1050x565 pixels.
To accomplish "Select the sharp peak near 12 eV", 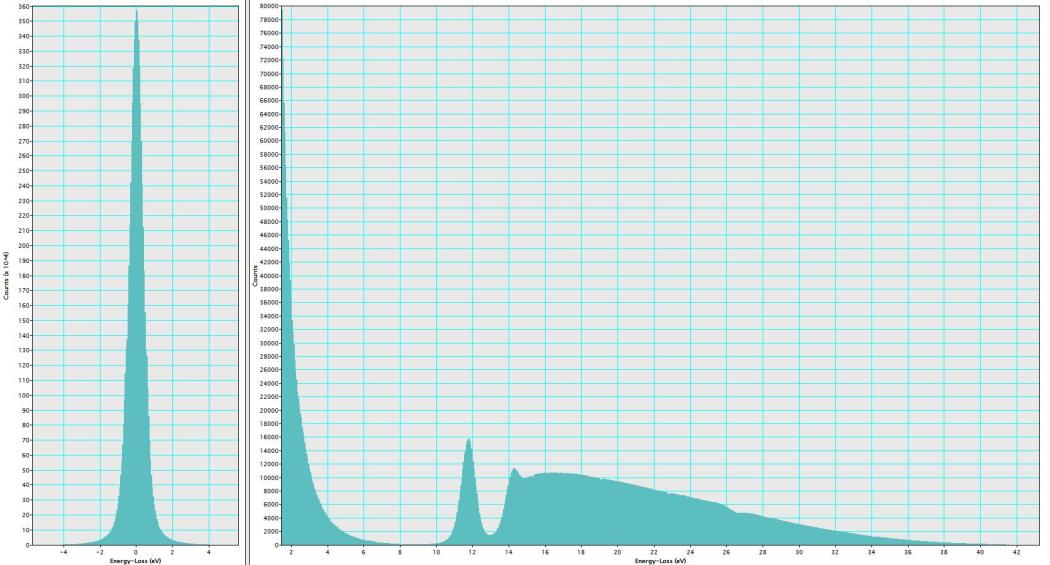I will coord(468,440).
